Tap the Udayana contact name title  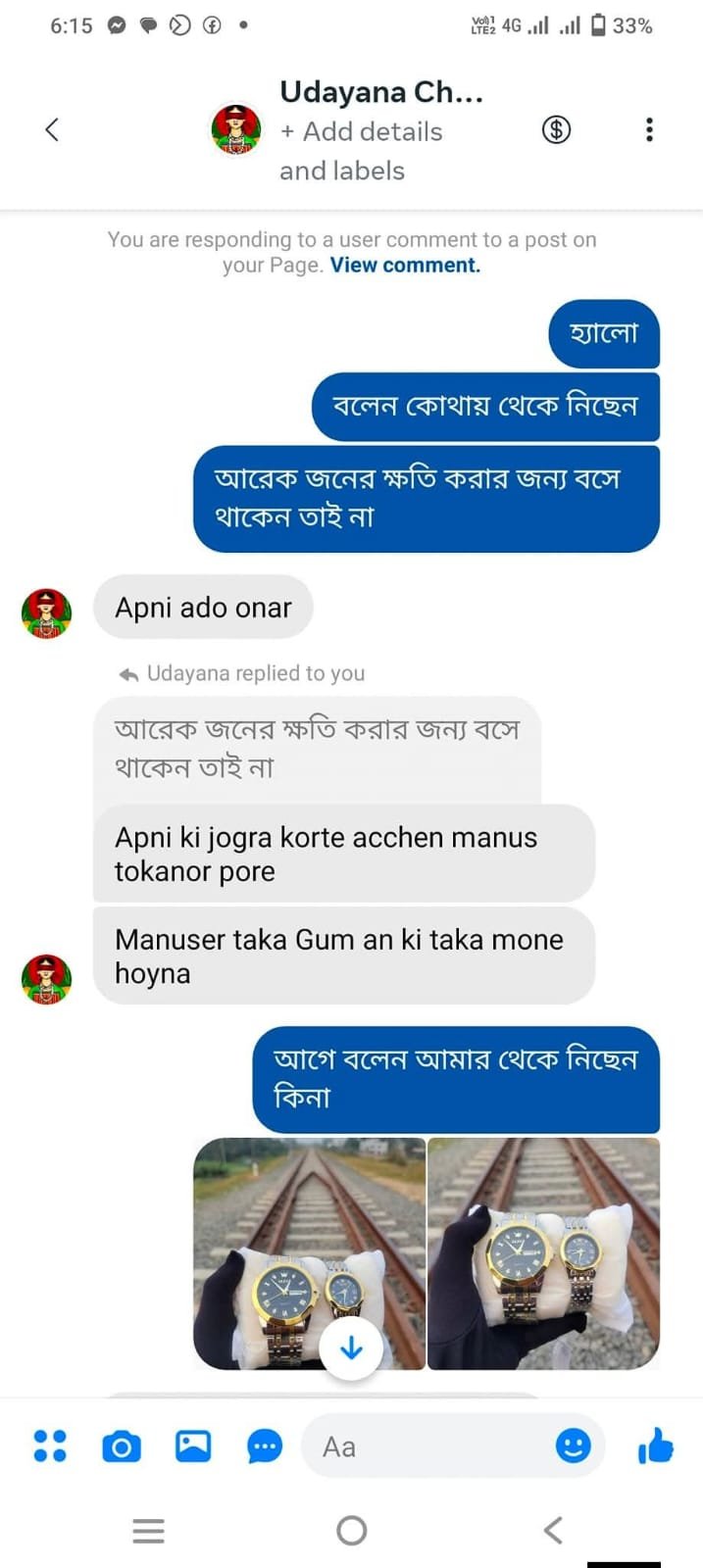point(381,92)
